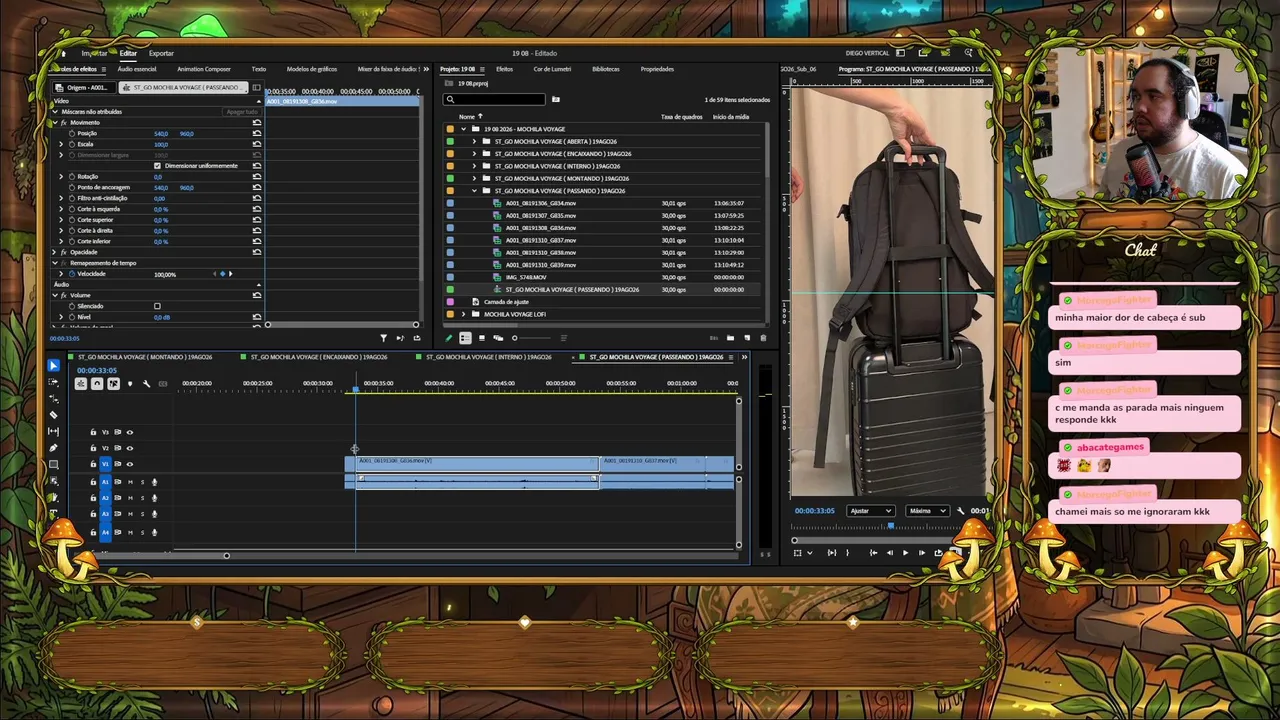Toggle Dimensionar uniformemente checkbox

(x=157, y=165)
